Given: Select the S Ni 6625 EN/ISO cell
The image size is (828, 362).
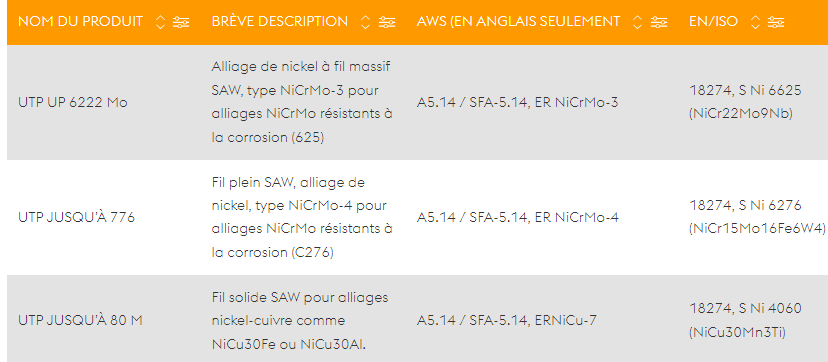Looking at the screenshot, I should [x=745, y=102].
